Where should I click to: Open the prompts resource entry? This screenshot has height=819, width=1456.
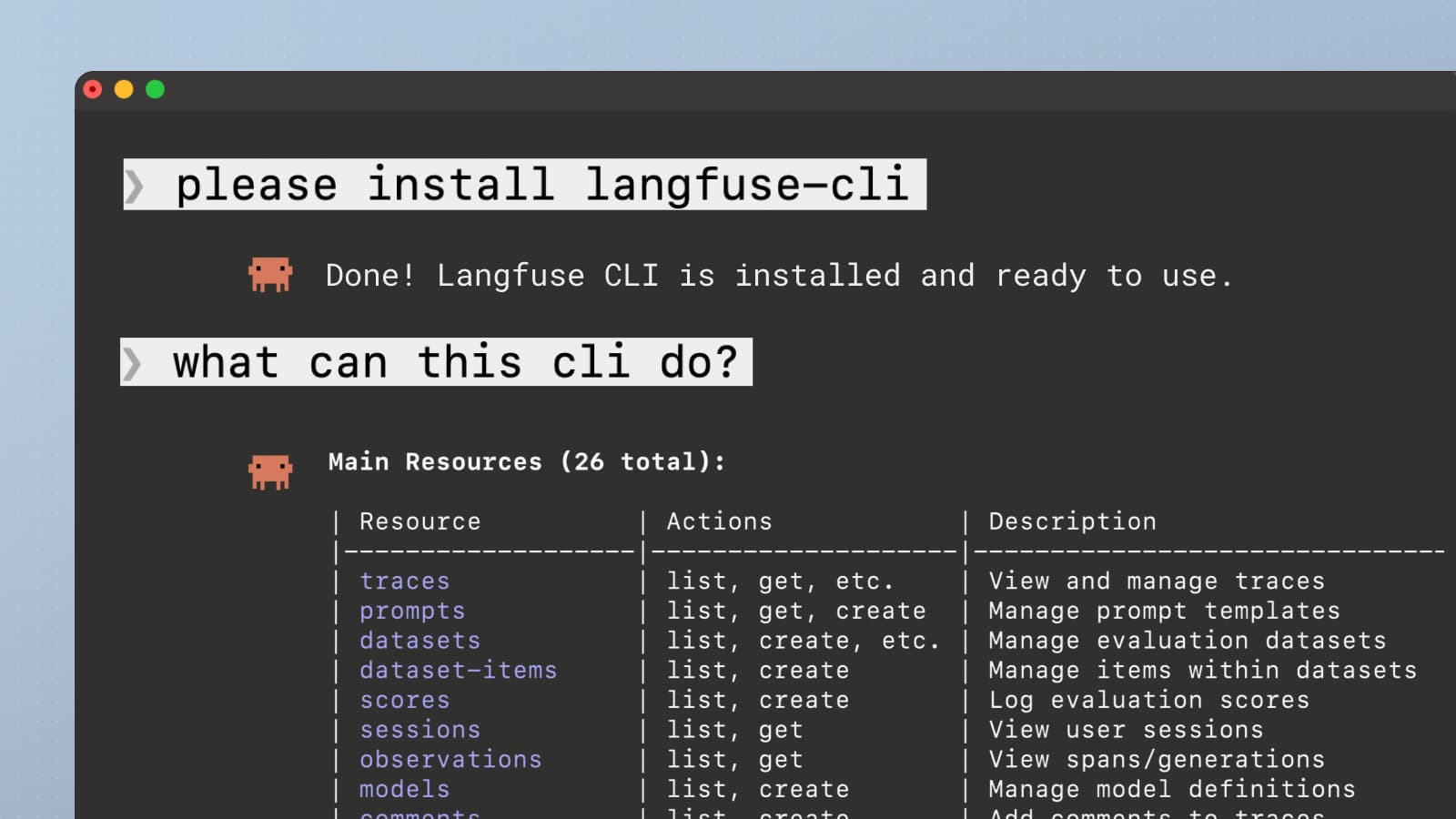412,611
